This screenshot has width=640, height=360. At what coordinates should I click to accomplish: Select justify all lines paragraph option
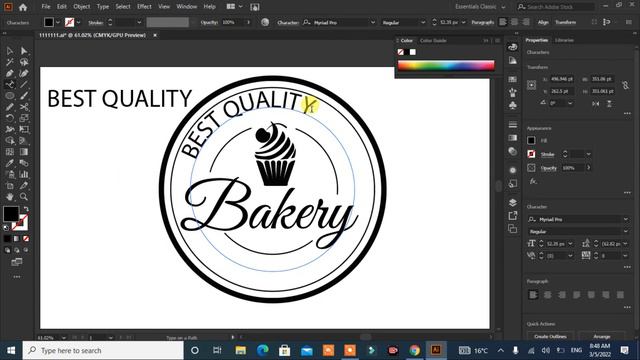pyautogui.click(x=620, y=295)
